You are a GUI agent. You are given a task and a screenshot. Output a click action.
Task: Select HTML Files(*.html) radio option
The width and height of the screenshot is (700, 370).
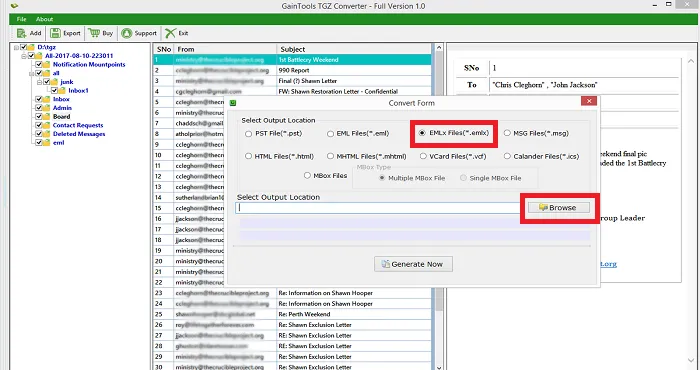tap(248, 156)
